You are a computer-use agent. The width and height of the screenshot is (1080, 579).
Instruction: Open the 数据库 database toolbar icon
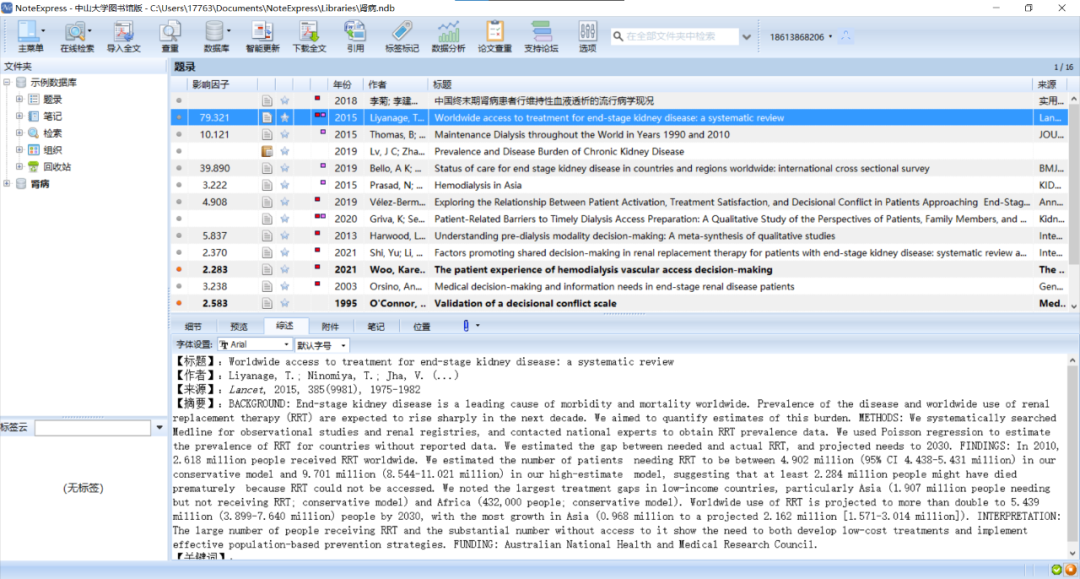click(216, 36)
